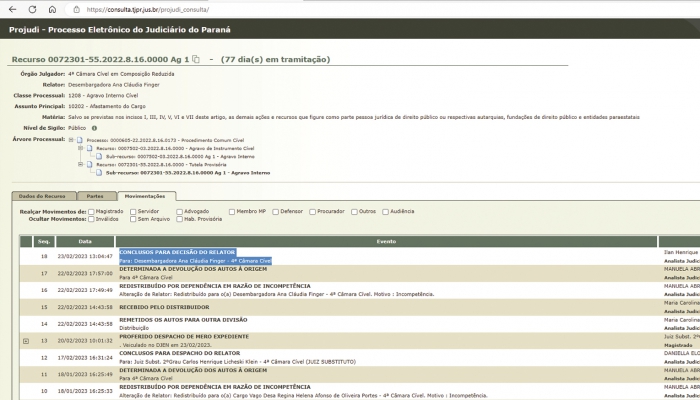This screenshot has width=700, height=400.
Task: Open the Partes tab
Action: click(95, 196)
